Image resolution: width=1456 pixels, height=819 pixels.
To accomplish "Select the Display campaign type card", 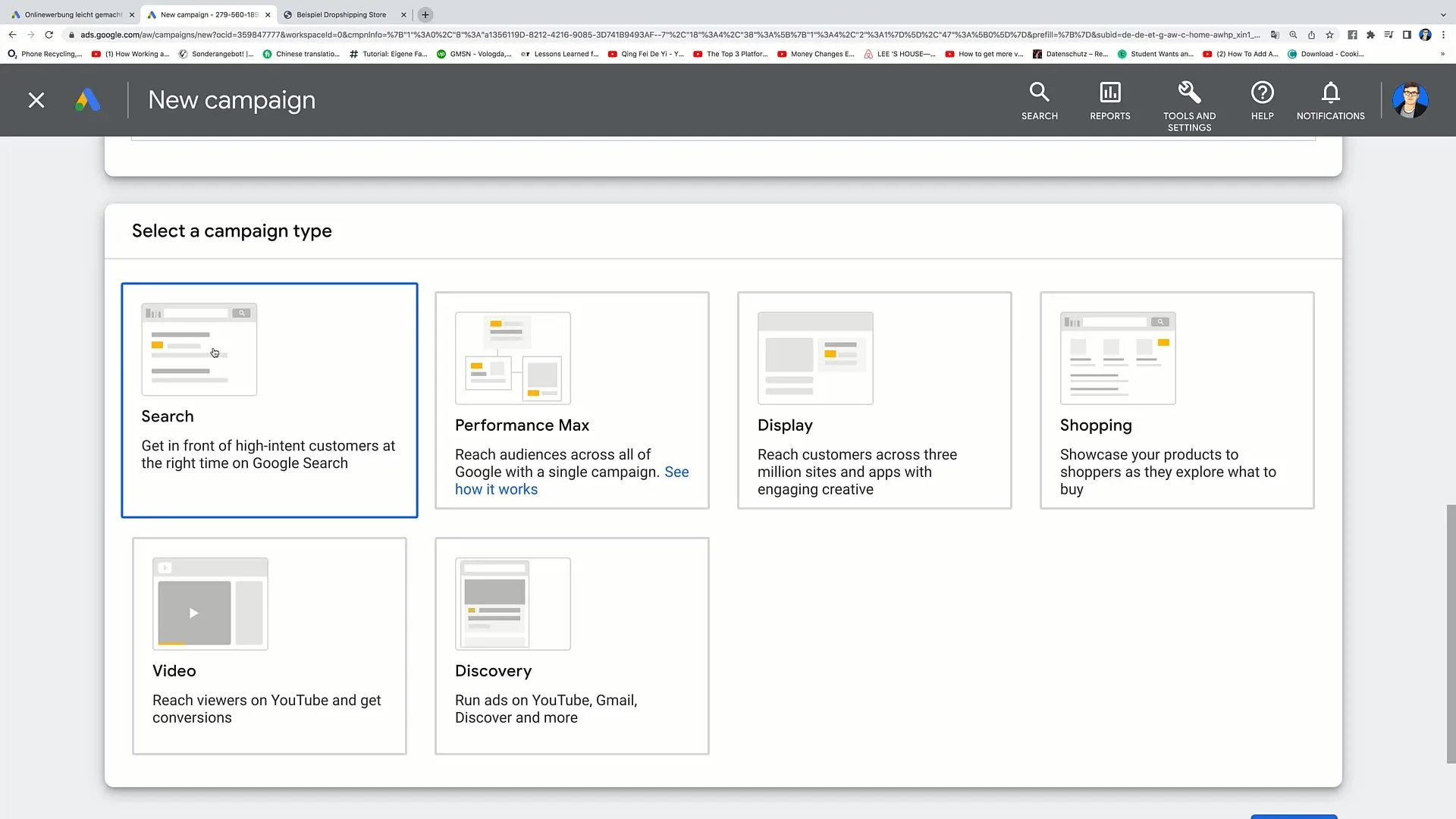I will [x=874, y=400].
